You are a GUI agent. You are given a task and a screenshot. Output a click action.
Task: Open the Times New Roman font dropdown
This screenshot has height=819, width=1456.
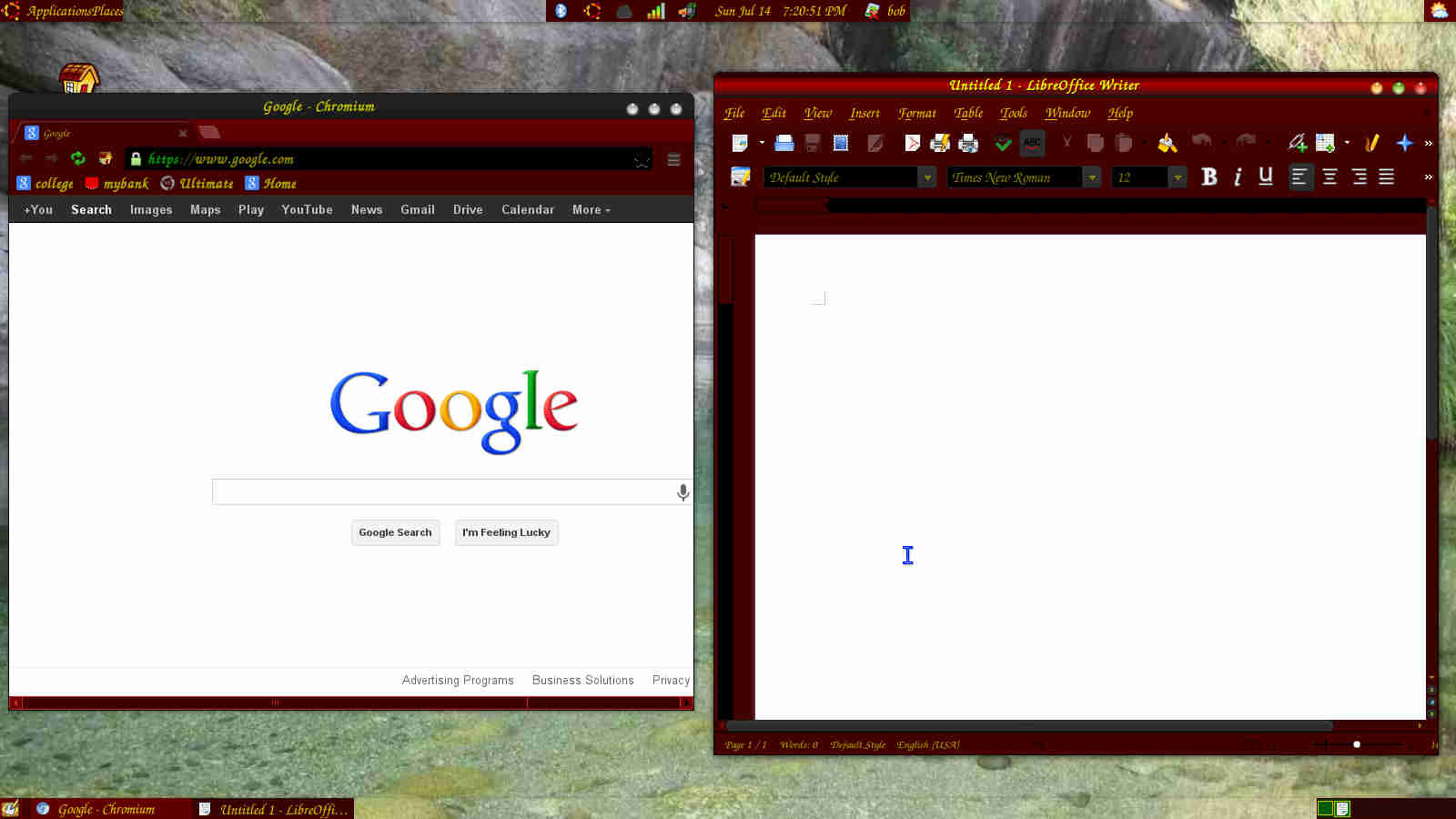tap(1092, 177)
